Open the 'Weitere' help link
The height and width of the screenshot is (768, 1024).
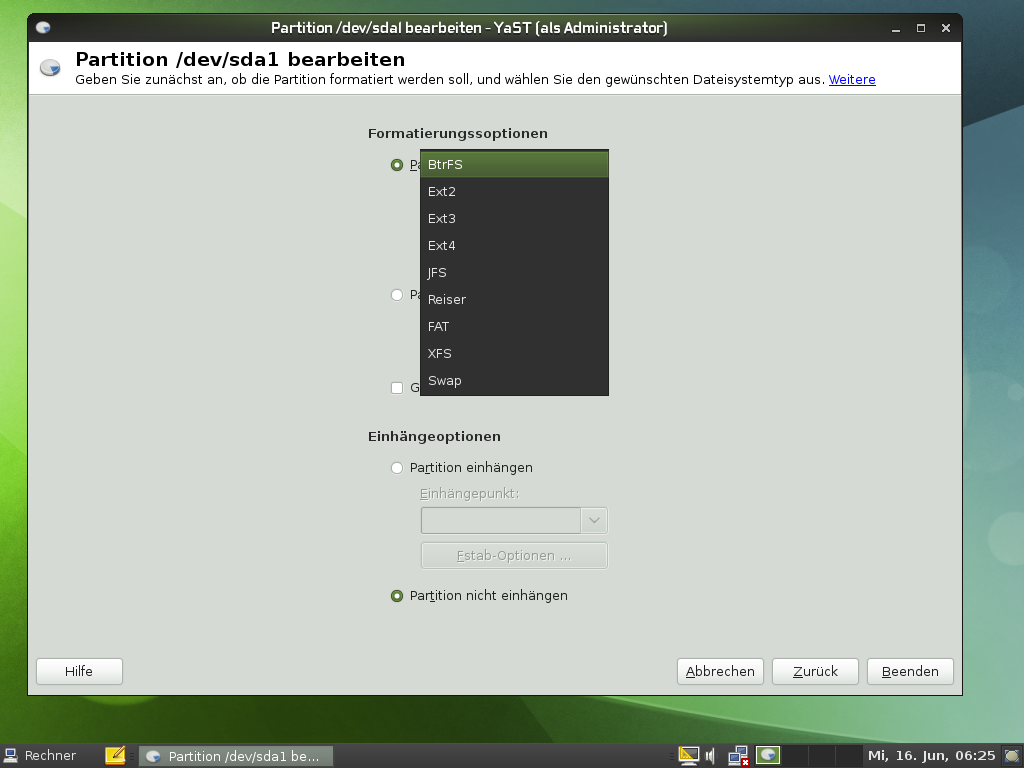click(851, 80)
